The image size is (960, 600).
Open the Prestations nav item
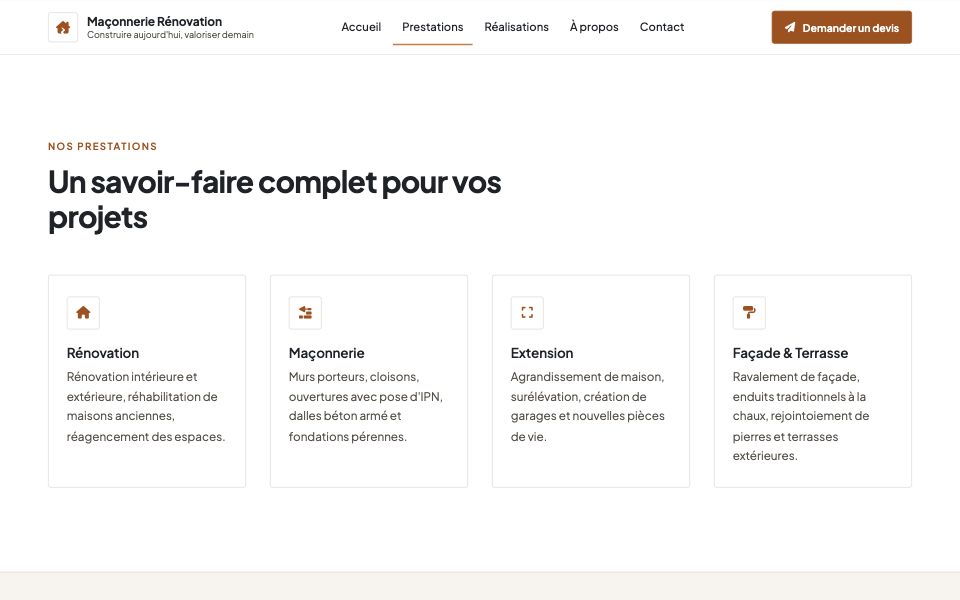[433, 27]
